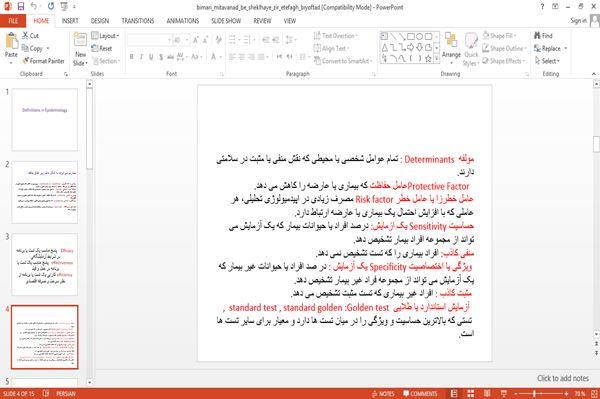Decrease the font size
The image size is (600, 399).
[205, 40]
